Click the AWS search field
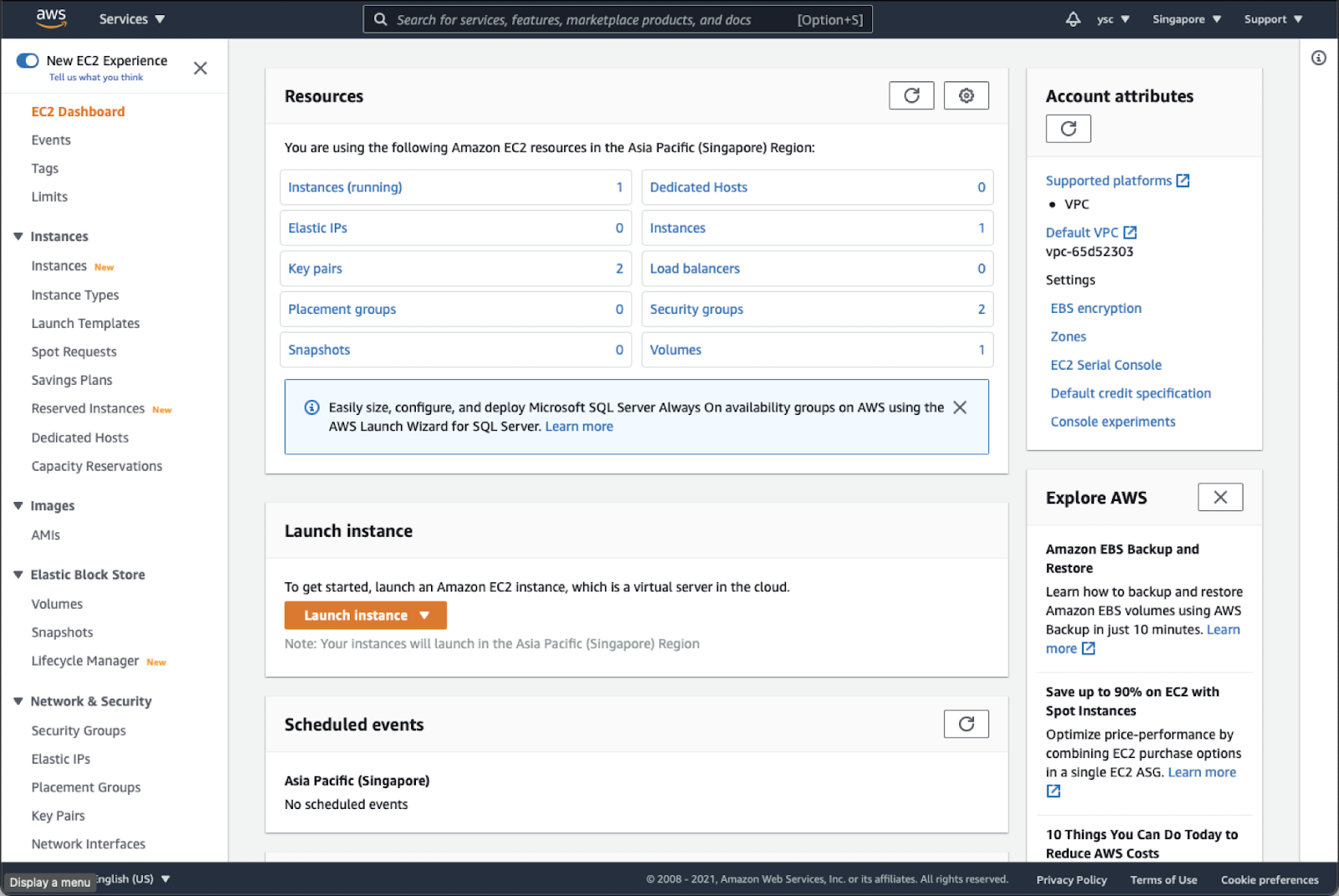The height and width of the screenshot is (896, 1339). [586, 19]
